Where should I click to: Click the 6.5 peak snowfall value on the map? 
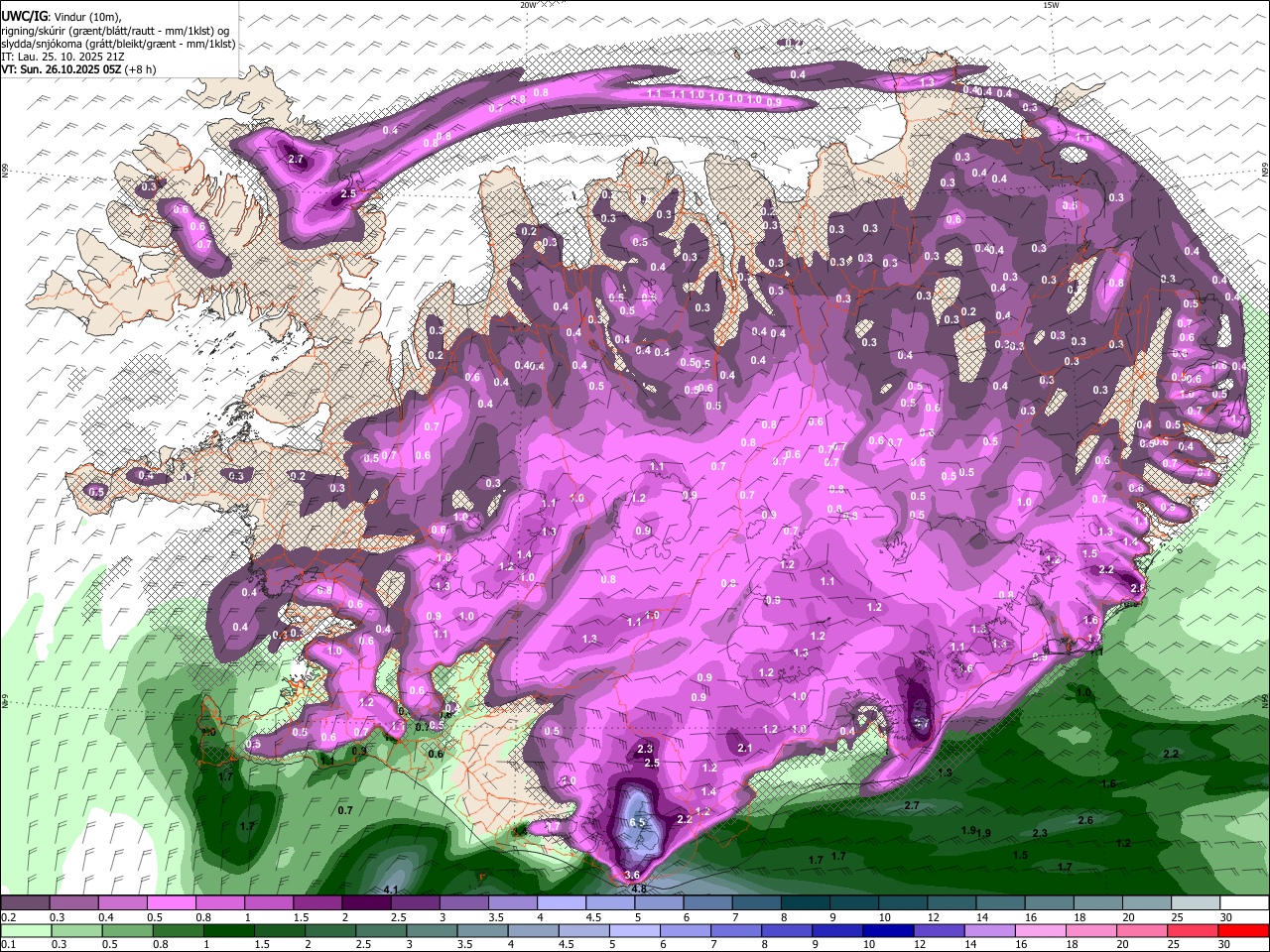pyautogui.click(x=638, y=823)
